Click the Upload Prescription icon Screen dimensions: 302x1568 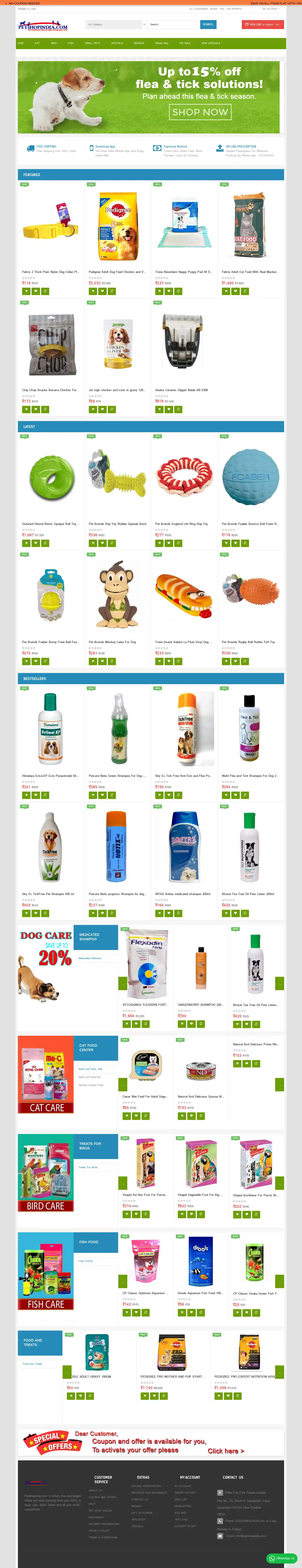[x=220, y=148]
